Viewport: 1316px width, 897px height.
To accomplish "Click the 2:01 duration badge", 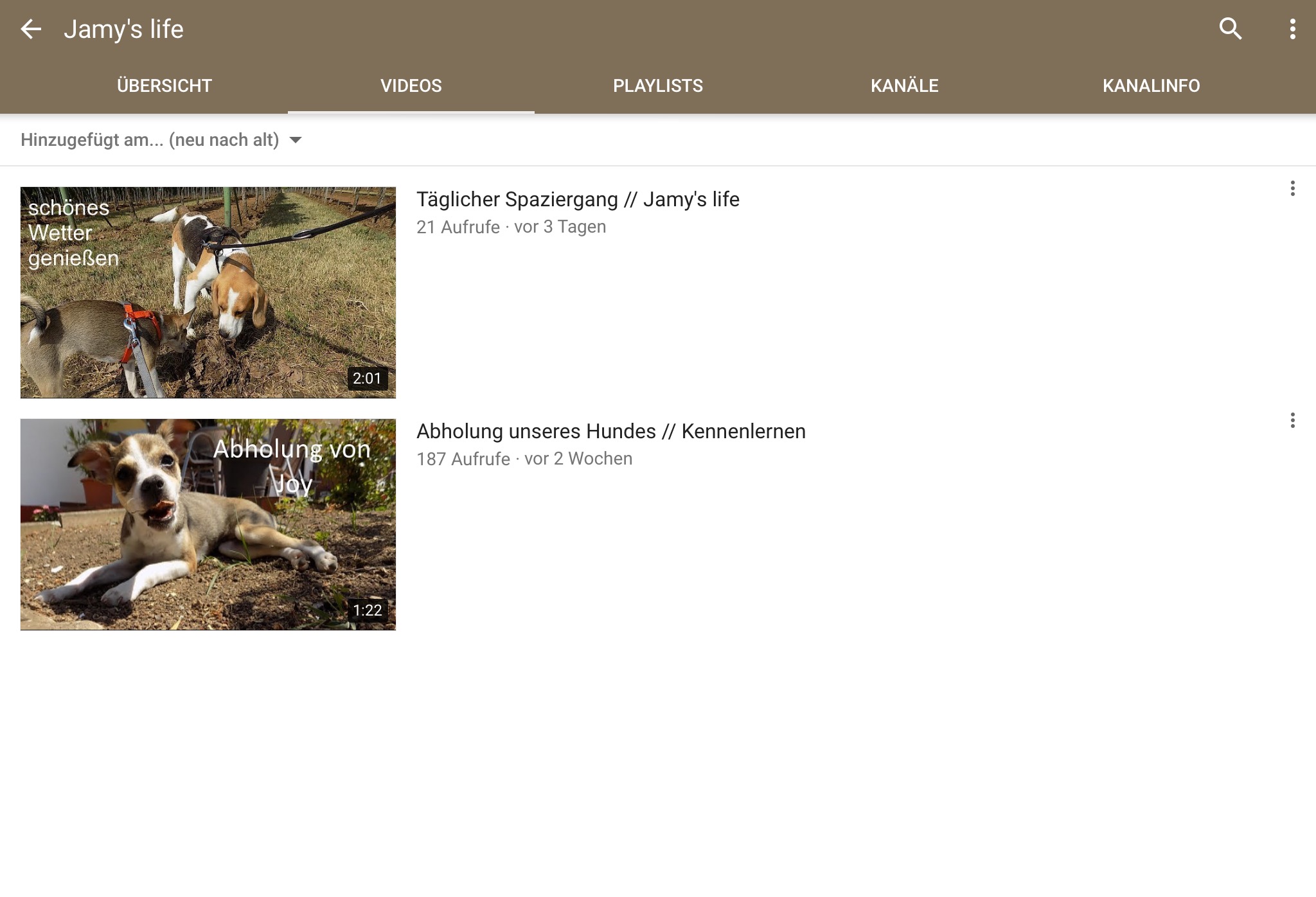I will coord(367,378).
